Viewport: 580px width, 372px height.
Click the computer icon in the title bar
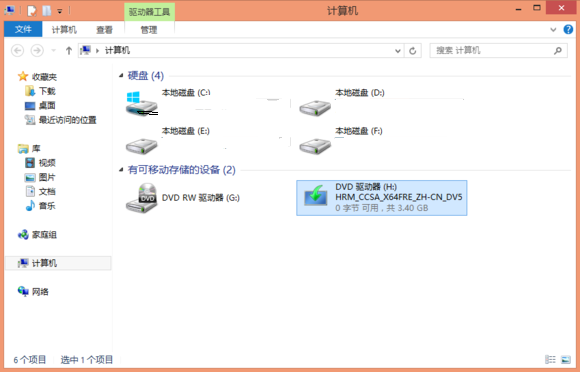tap(10, 11)
